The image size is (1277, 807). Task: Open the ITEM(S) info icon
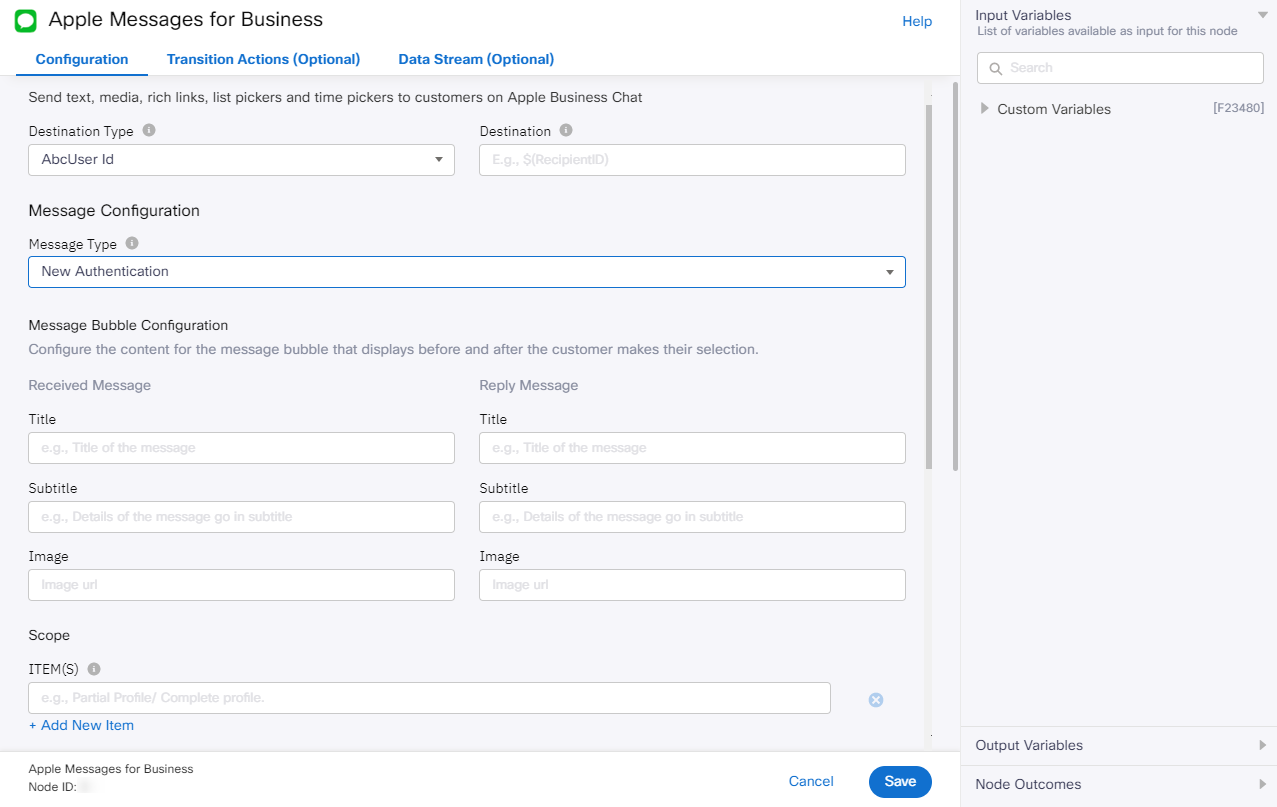click(94, 669)
